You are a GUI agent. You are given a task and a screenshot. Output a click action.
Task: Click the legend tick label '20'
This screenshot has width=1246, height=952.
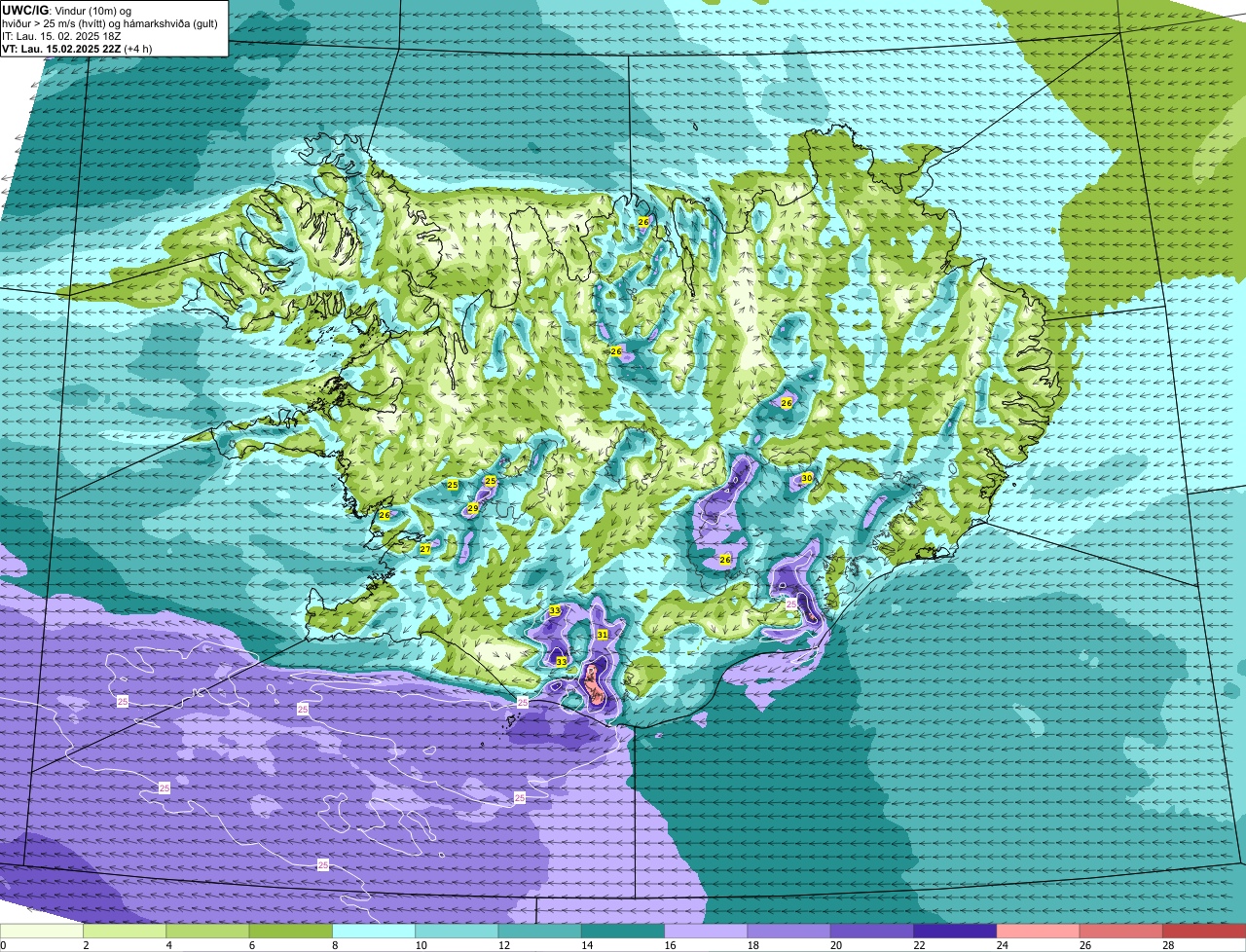coord(834,945)
